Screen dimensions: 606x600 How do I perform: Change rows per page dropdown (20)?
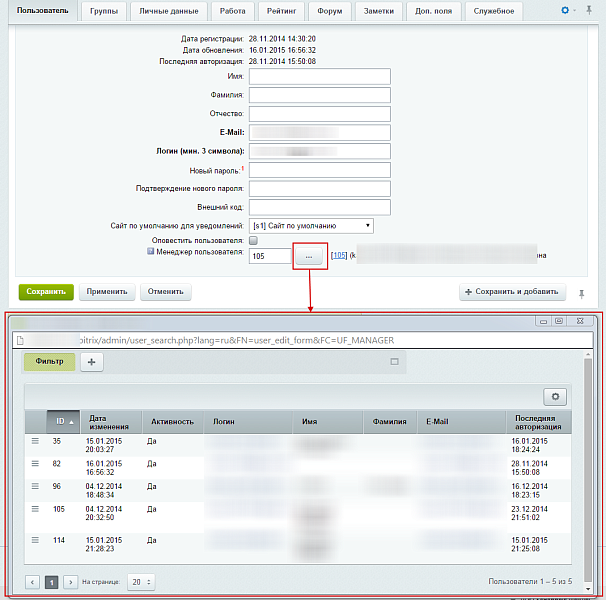[141, 581]
